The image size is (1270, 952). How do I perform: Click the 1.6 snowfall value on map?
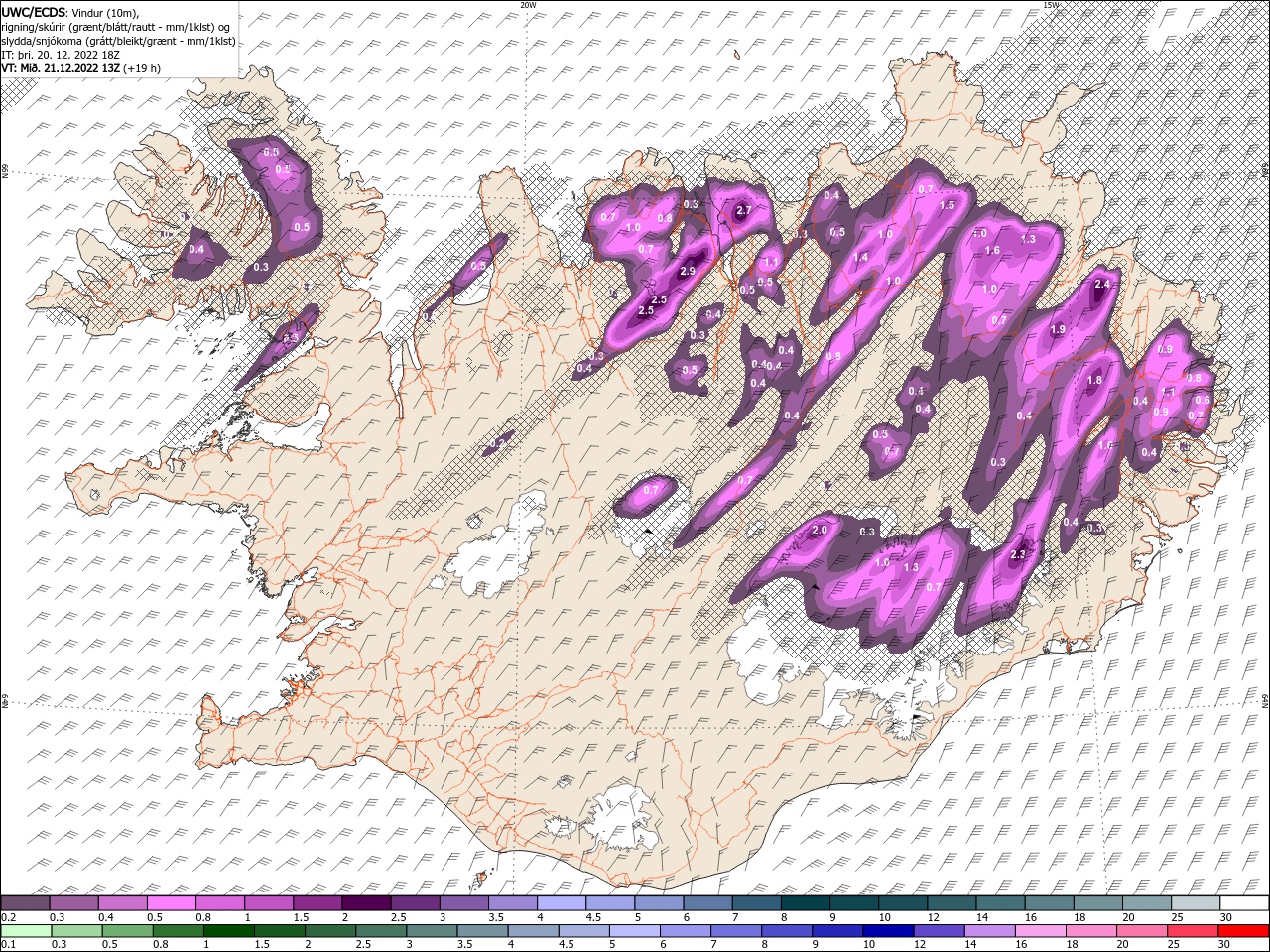coord(993,251)
